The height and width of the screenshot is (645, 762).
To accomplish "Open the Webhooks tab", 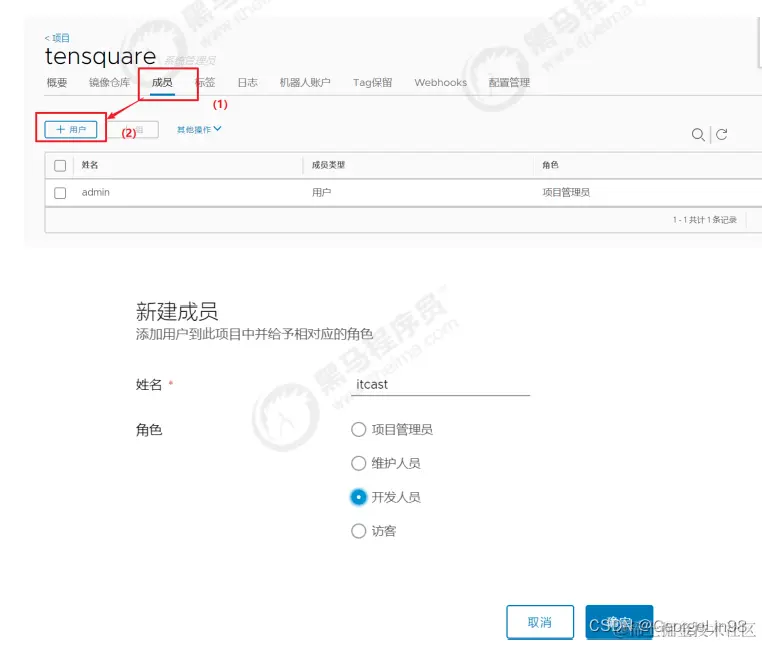I will coord(440,83).
